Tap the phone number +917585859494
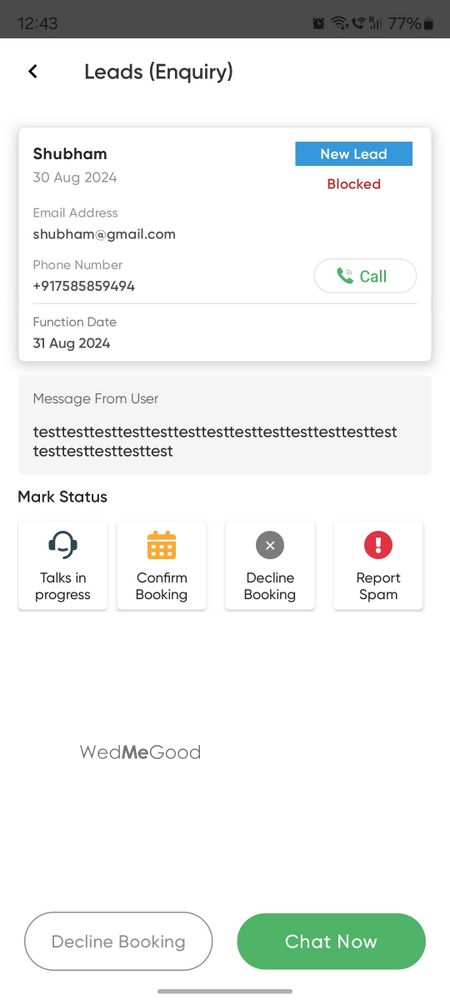The width and height of the screenshot is (450, 1000). pyautogui.click(x=83, y=286)
